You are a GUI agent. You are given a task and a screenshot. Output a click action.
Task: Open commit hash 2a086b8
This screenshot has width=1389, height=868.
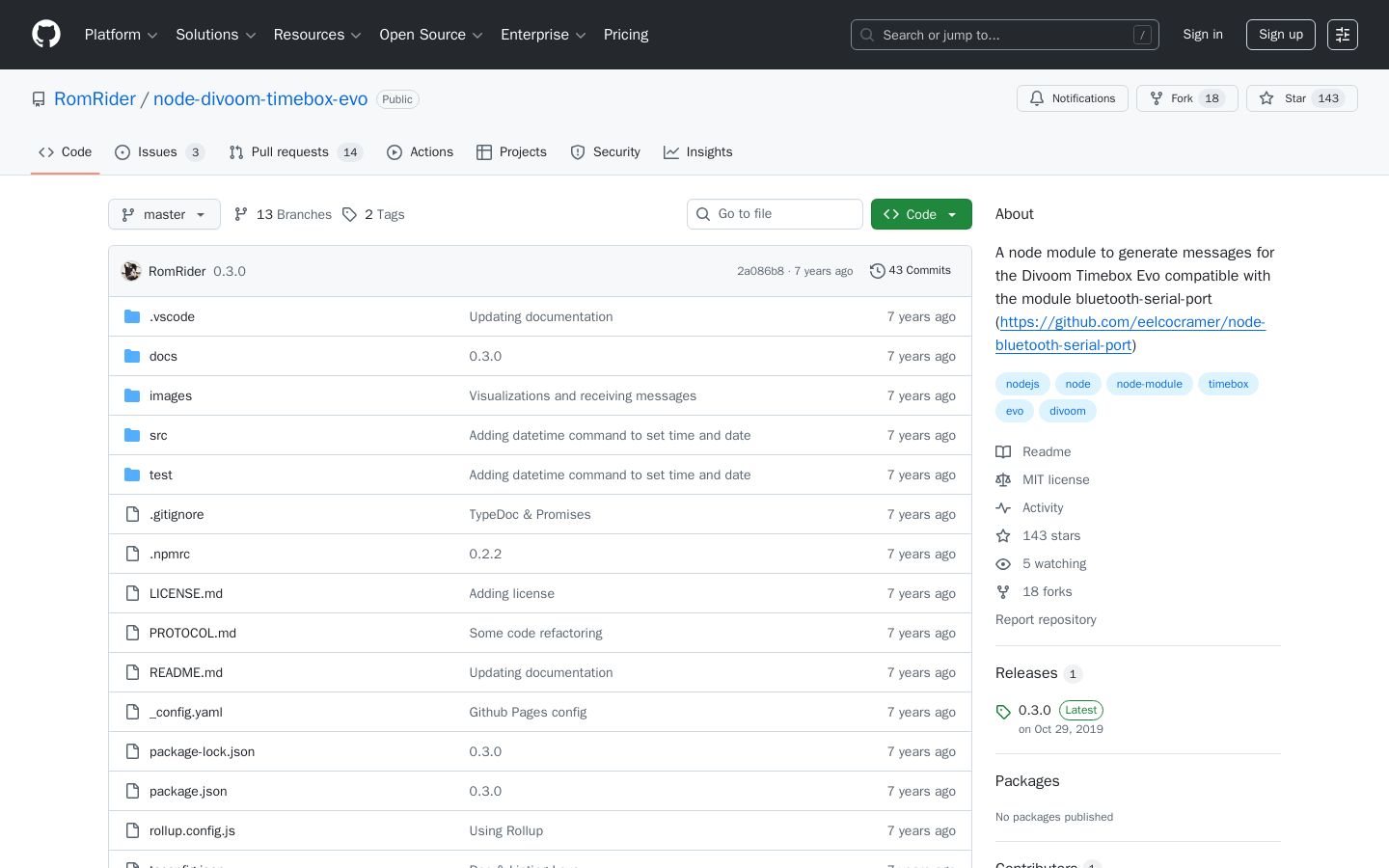click(760, 271)
